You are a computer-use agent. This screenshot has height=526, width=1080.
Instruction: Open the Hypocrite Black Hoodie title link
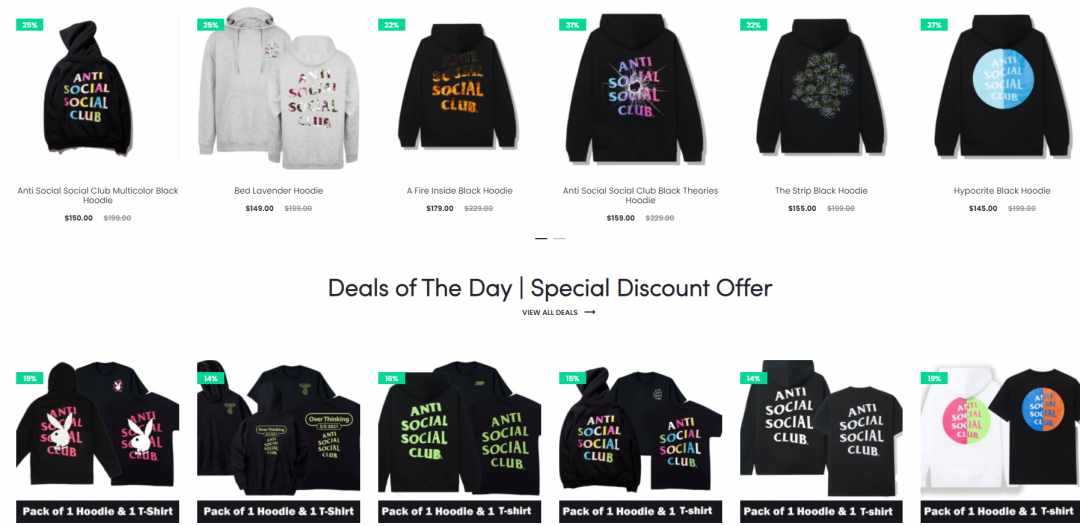pyautogui.click(x=1002, y=191)
